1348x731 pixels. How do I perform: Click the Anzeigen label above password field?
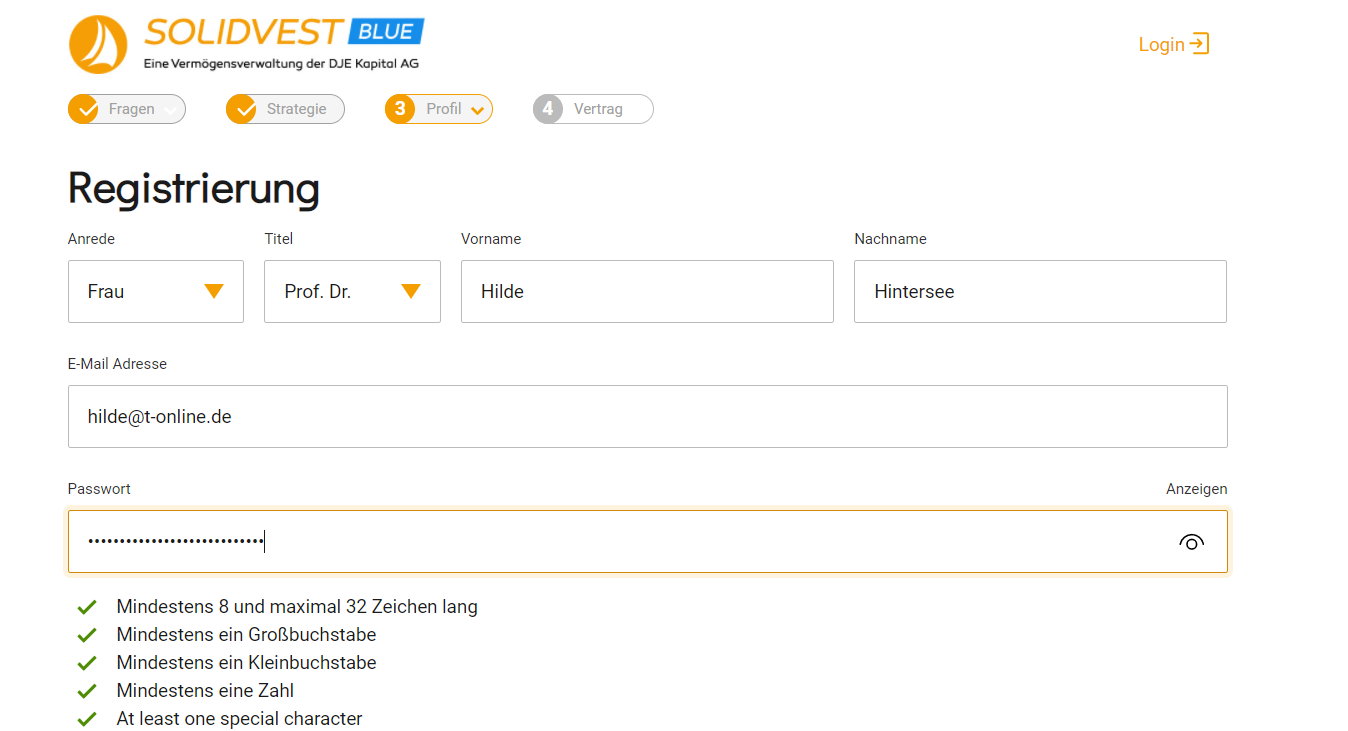tap(1196, 489)
